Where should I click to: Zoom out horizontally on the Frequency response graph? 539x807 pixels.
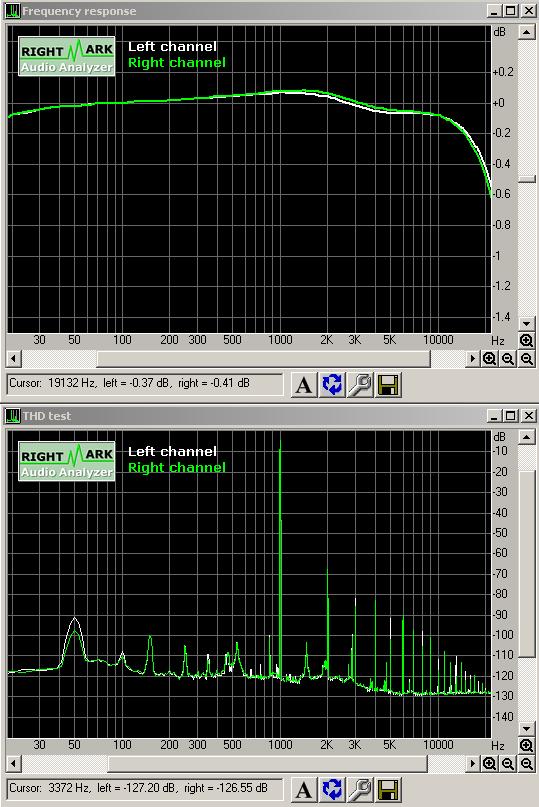coord(508,359)
